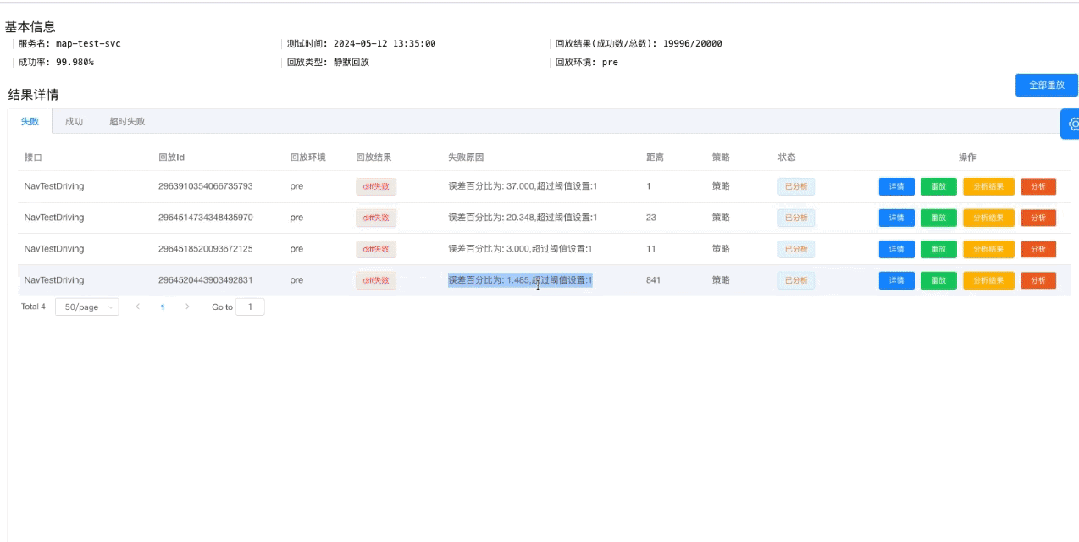Click the 已分析 tag in 37.000 row
This screenshot has width=1079, height=542.
pos(796,187)
